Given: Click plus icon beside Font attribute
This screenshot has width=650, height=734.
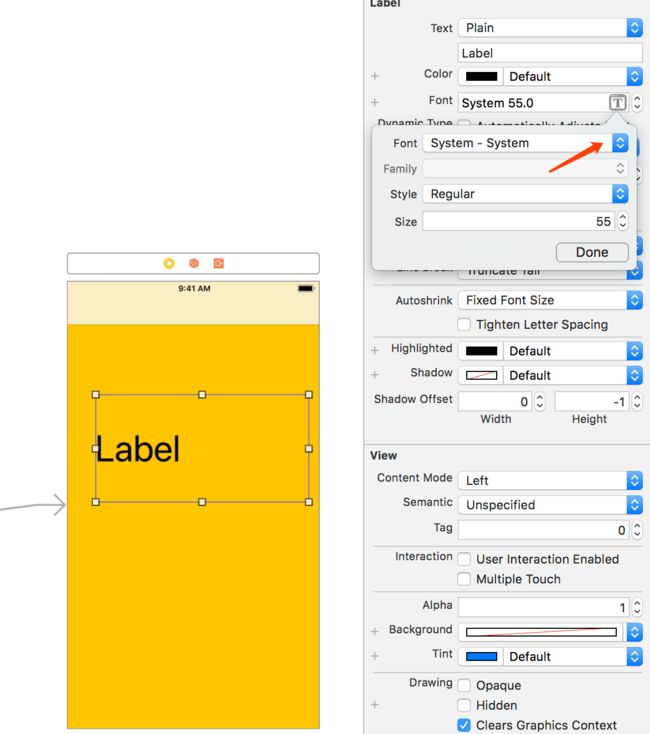Looking at the screenshot, I should tap(375, 103).
